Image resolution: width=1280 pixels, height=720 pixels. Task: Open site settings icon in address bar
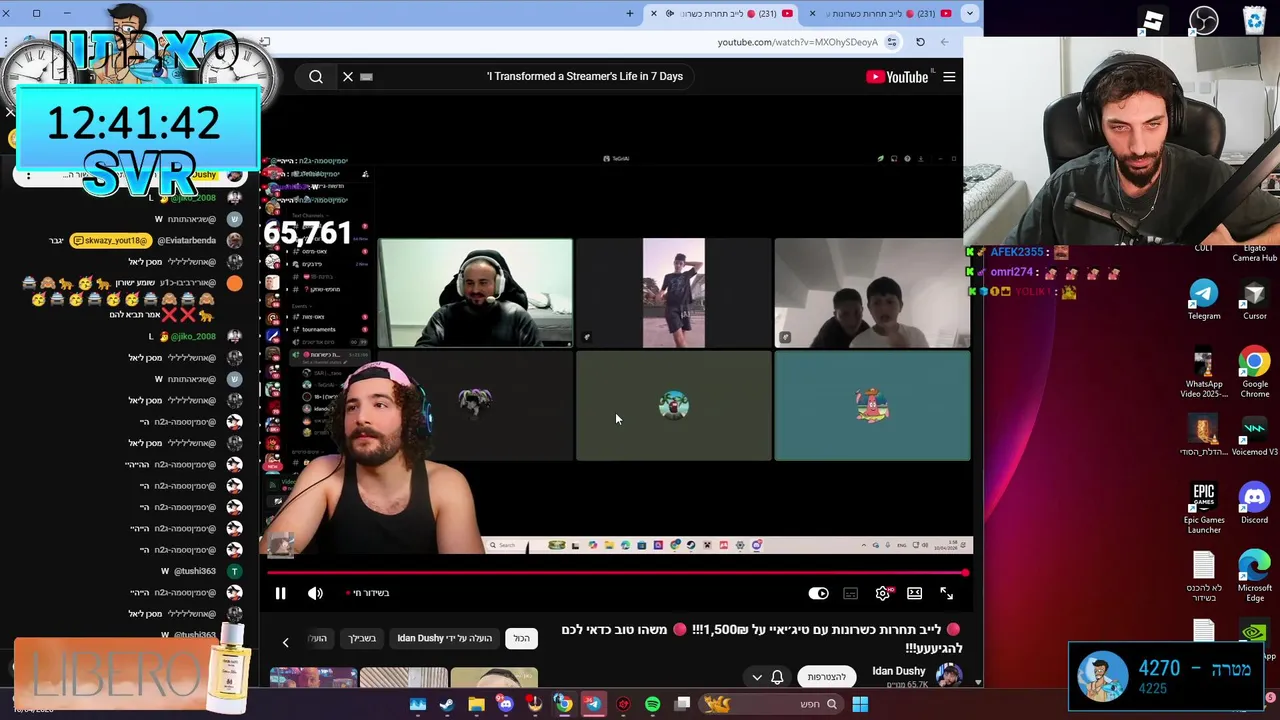(892, 42)
